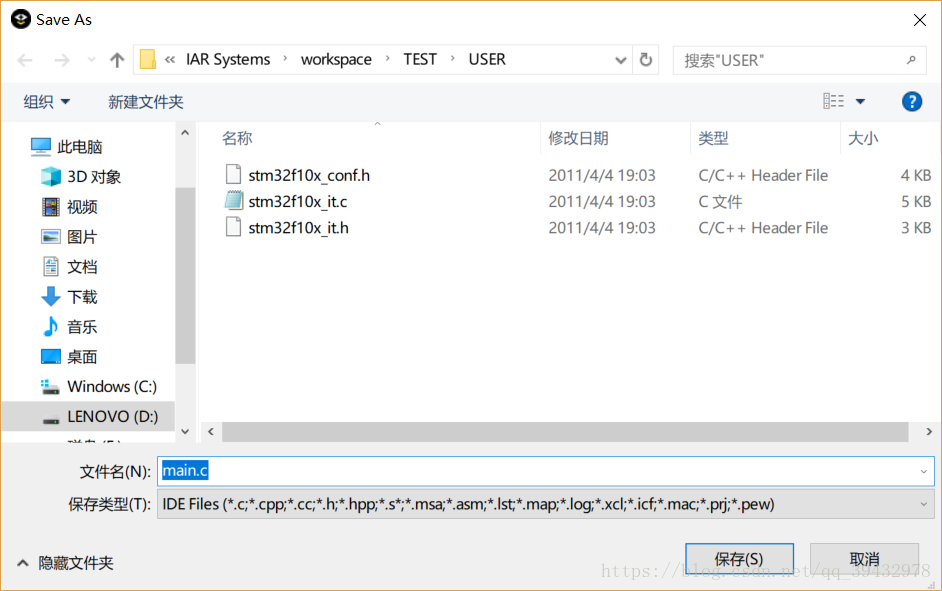Image resolution: width=942 pixels, height=591 pixels.
Task: Open address bar history dropdown
Action: pos(621,60)
